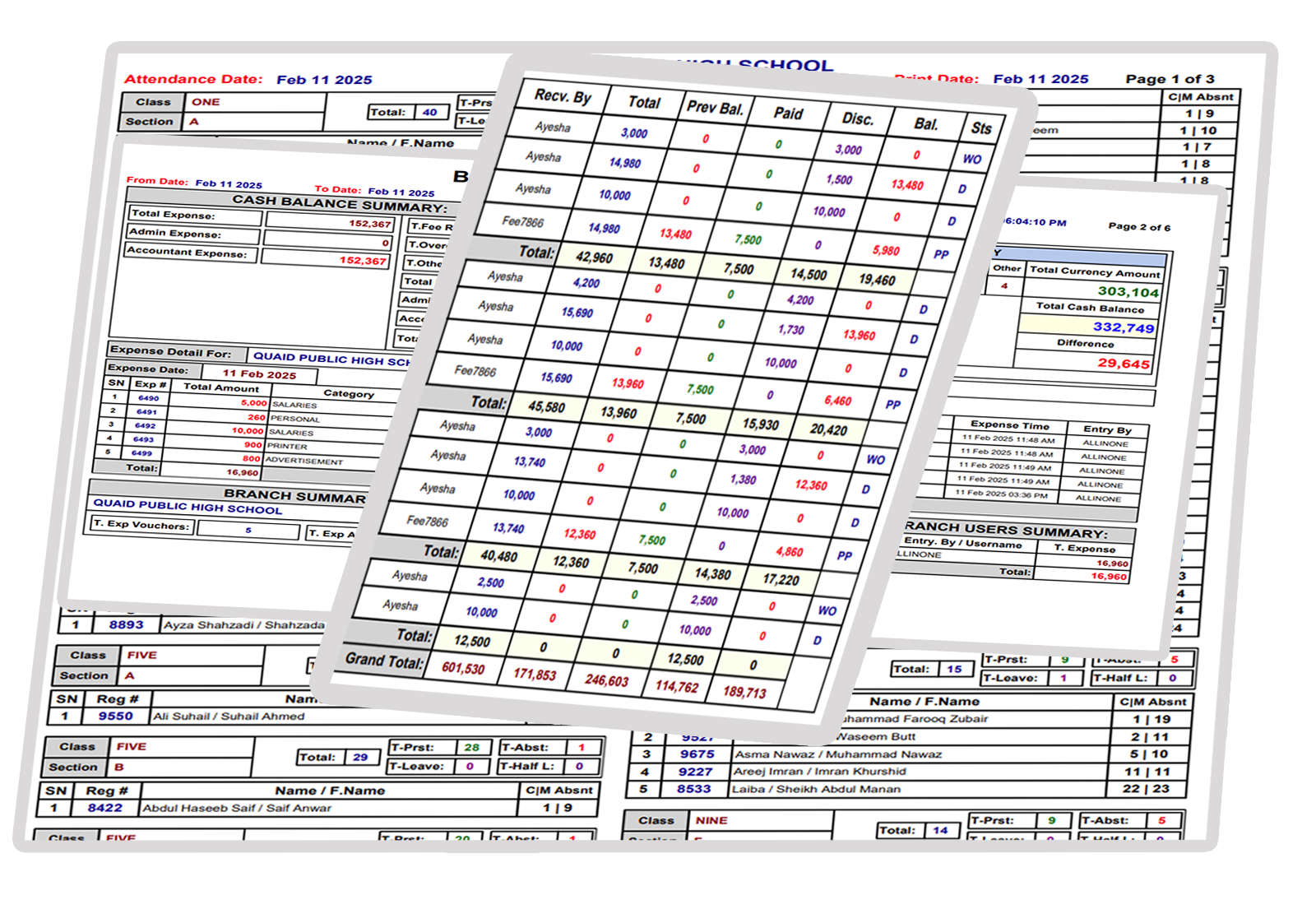1316x909 pixels.
Task: Select the Admin Expense value field
Action: click(x=327, y=241)
